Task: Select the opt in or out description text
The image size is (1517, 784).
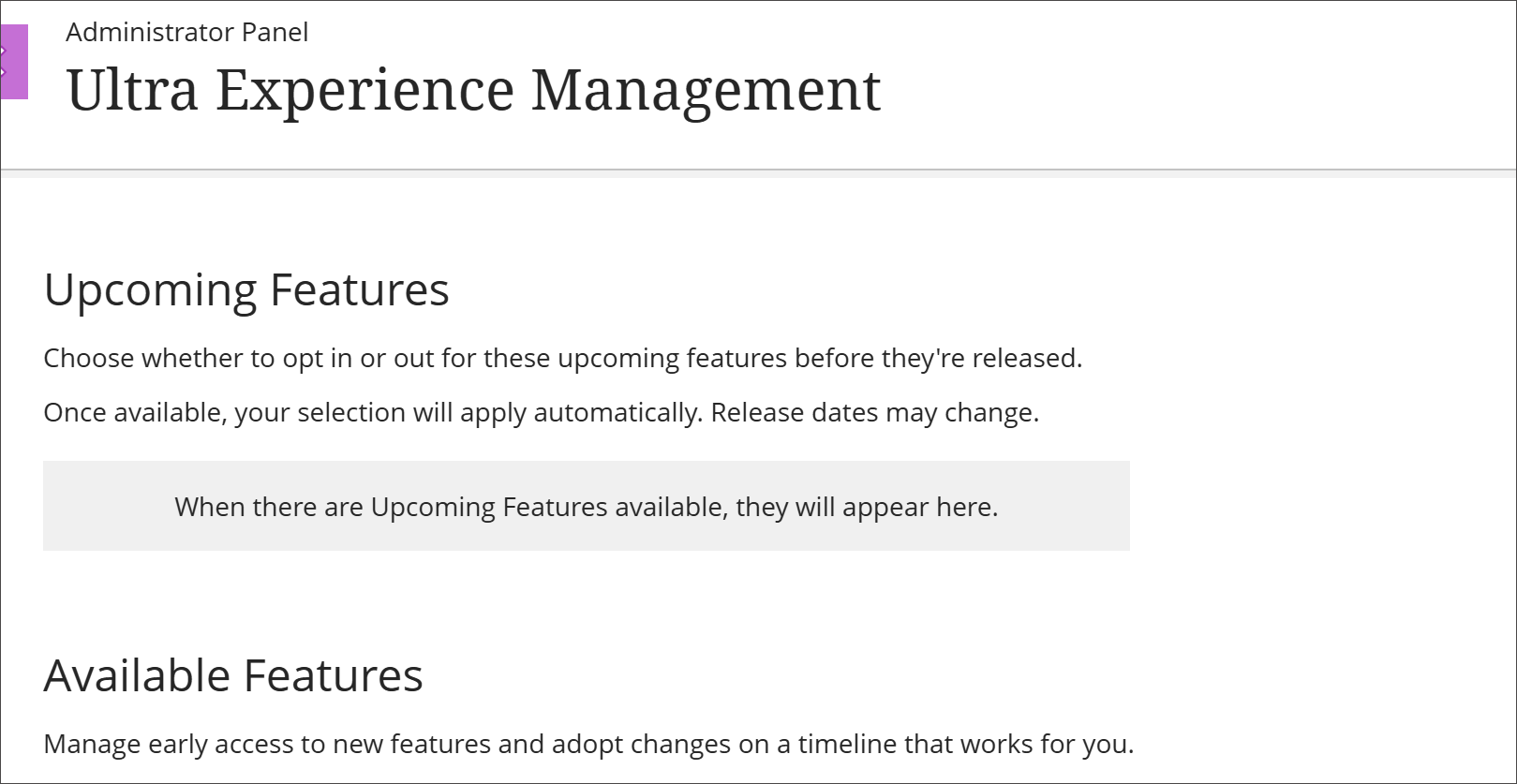Action: tap(562, 358)
